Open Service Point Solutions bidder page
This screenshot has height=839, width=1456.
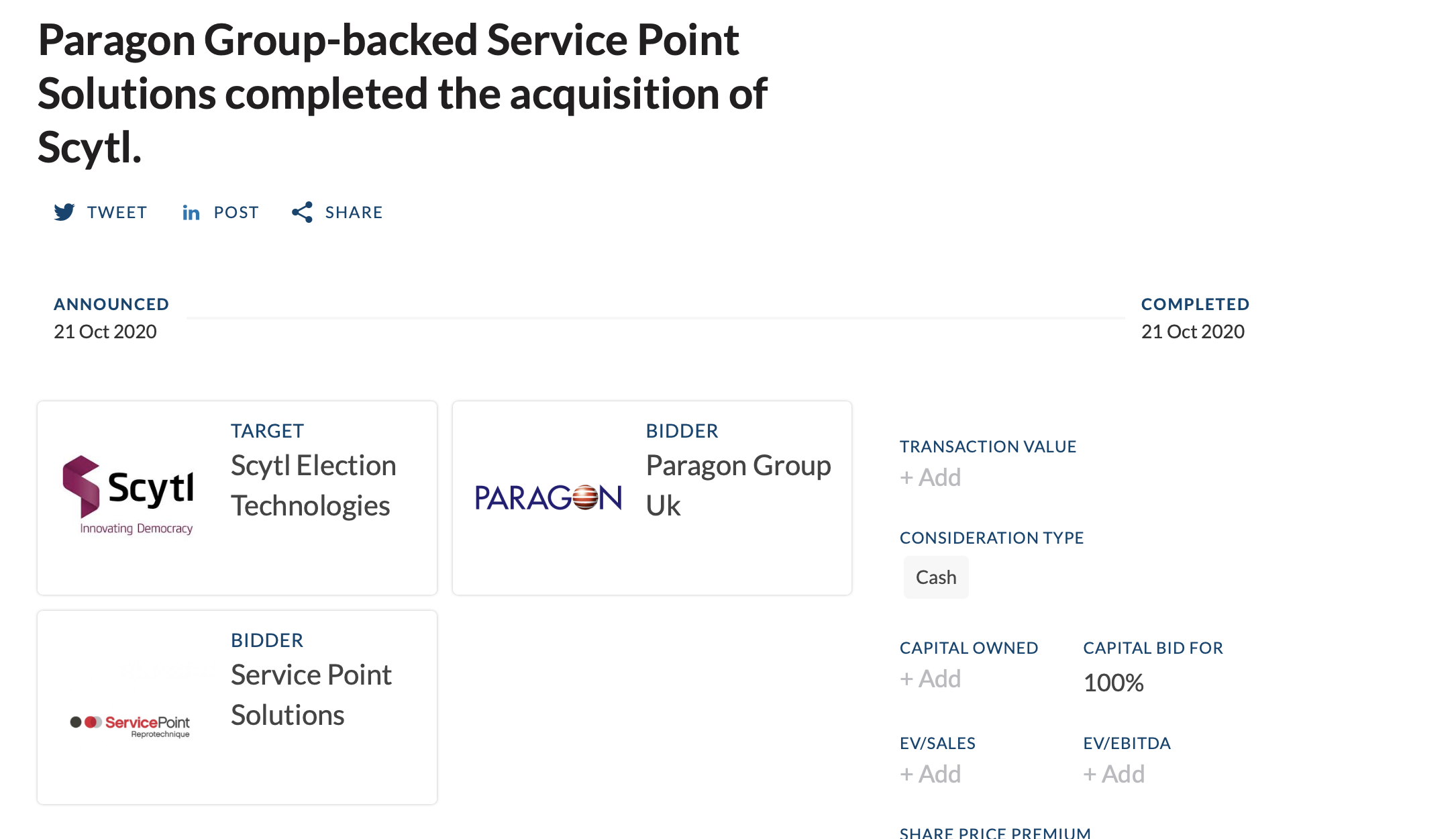[x=311, y=695]
